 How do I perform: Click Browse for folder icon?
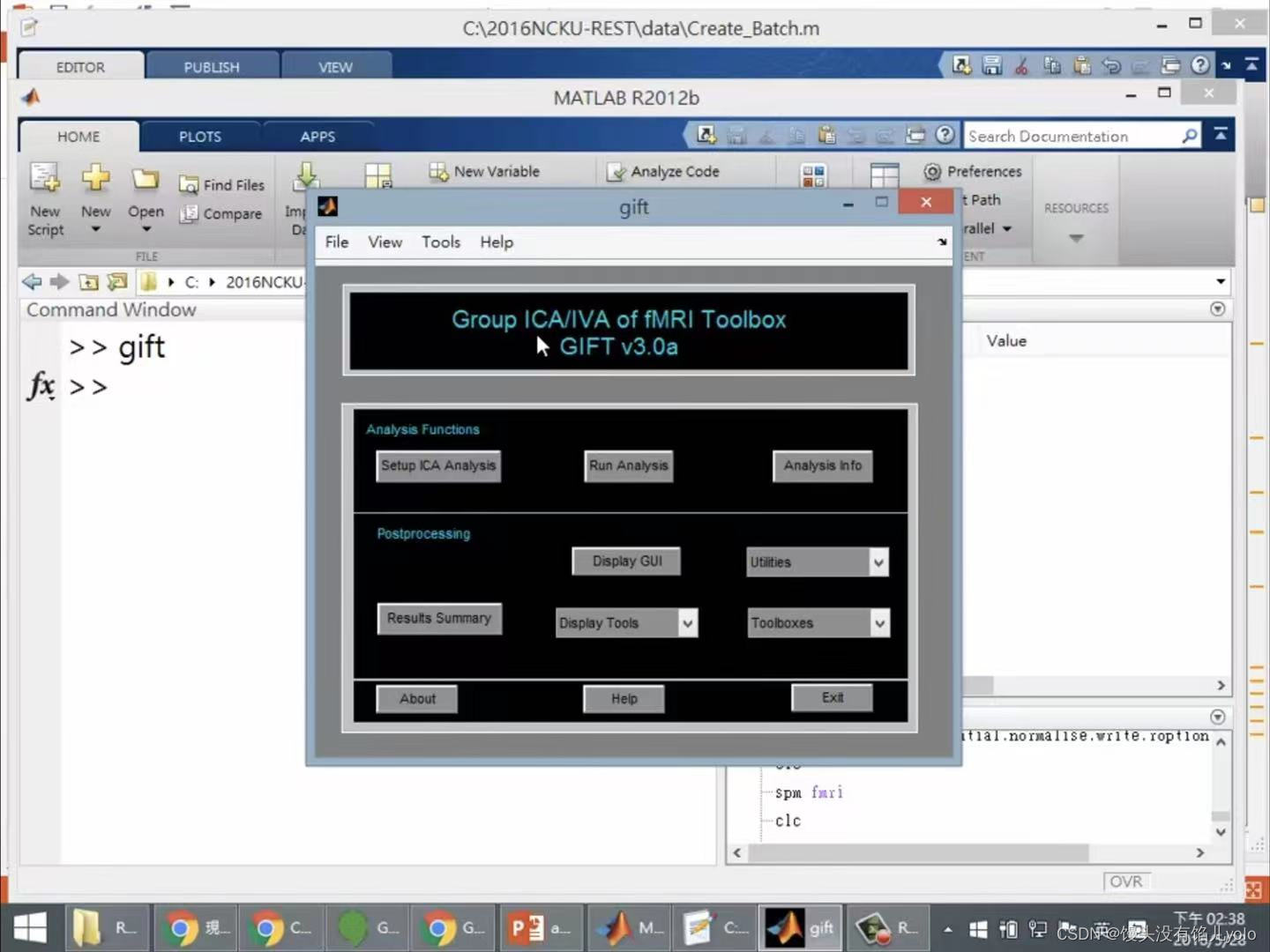tap(116, 282)
